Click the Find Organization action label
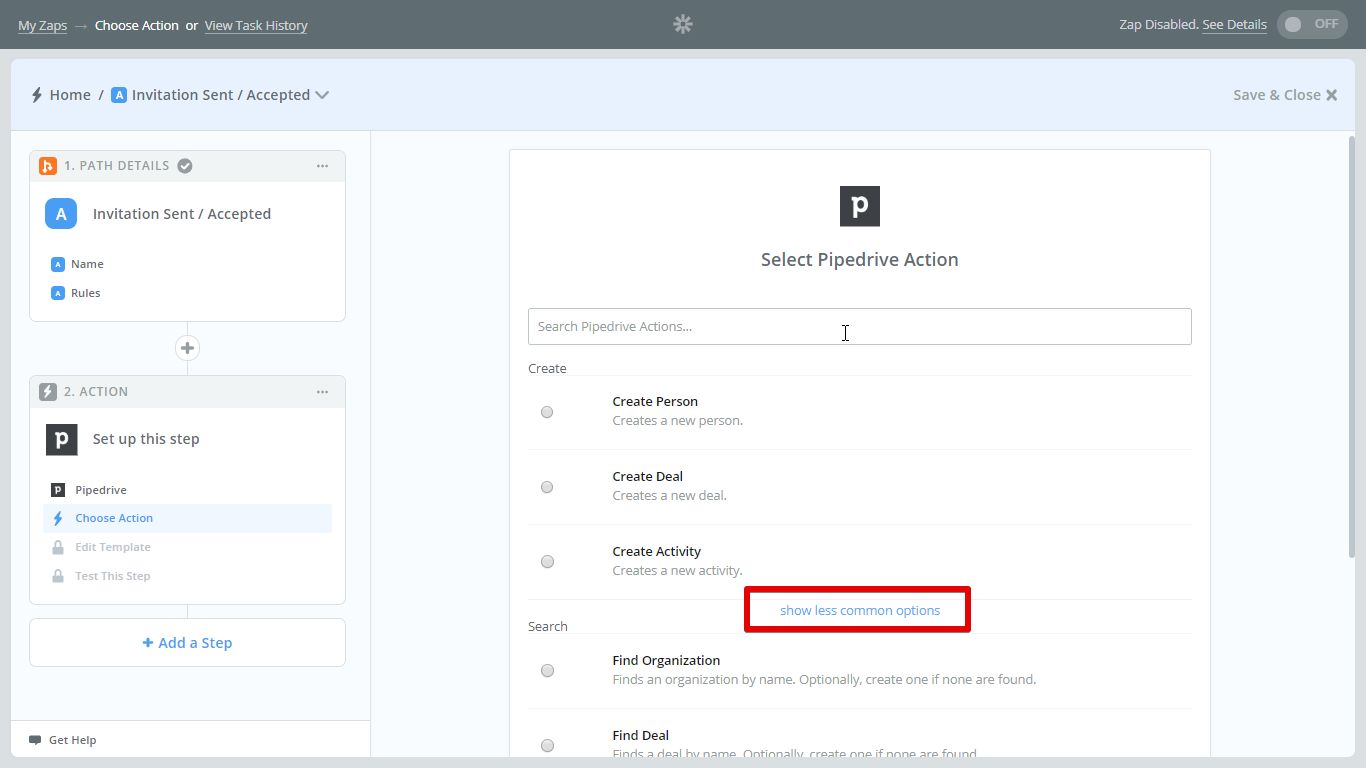 666,661
